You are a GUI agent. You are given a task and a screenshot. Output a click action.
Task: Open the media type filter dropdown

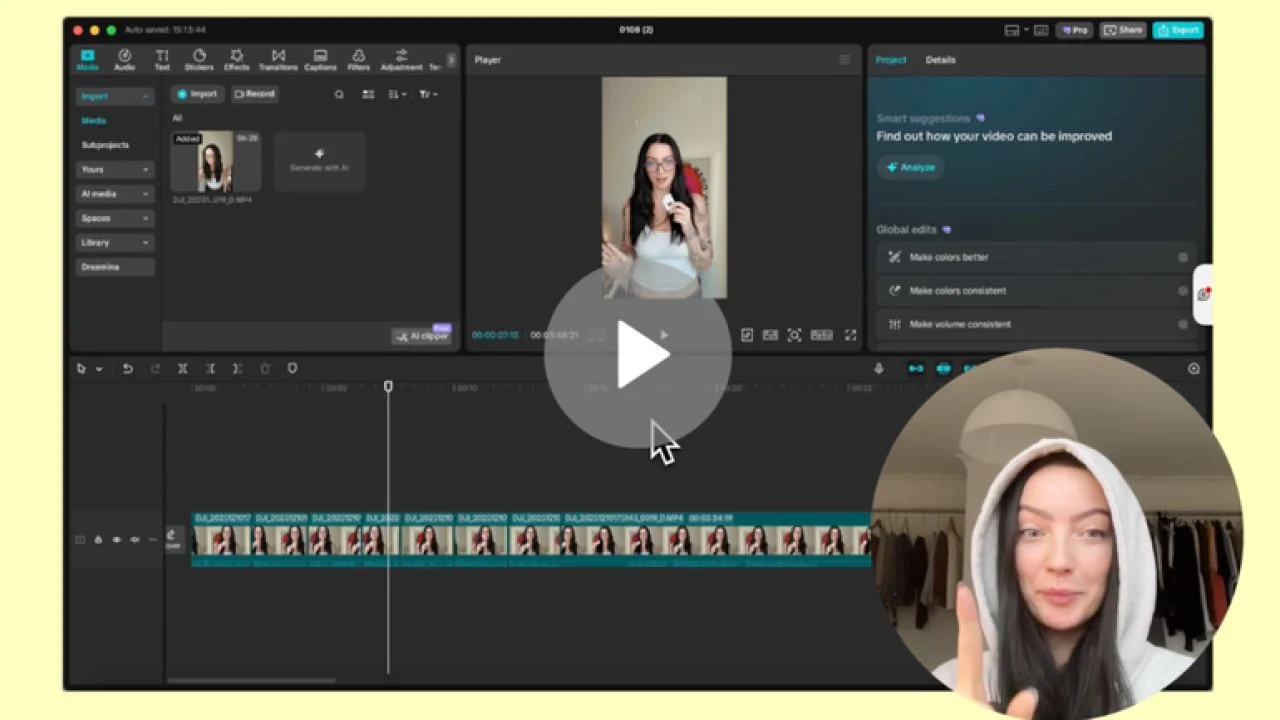(428, 94)
